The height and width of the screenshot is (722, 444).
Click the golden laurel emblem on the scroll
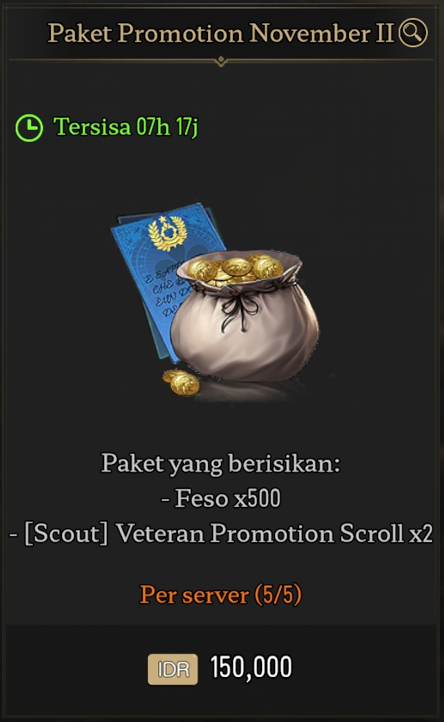pos(167,233)
